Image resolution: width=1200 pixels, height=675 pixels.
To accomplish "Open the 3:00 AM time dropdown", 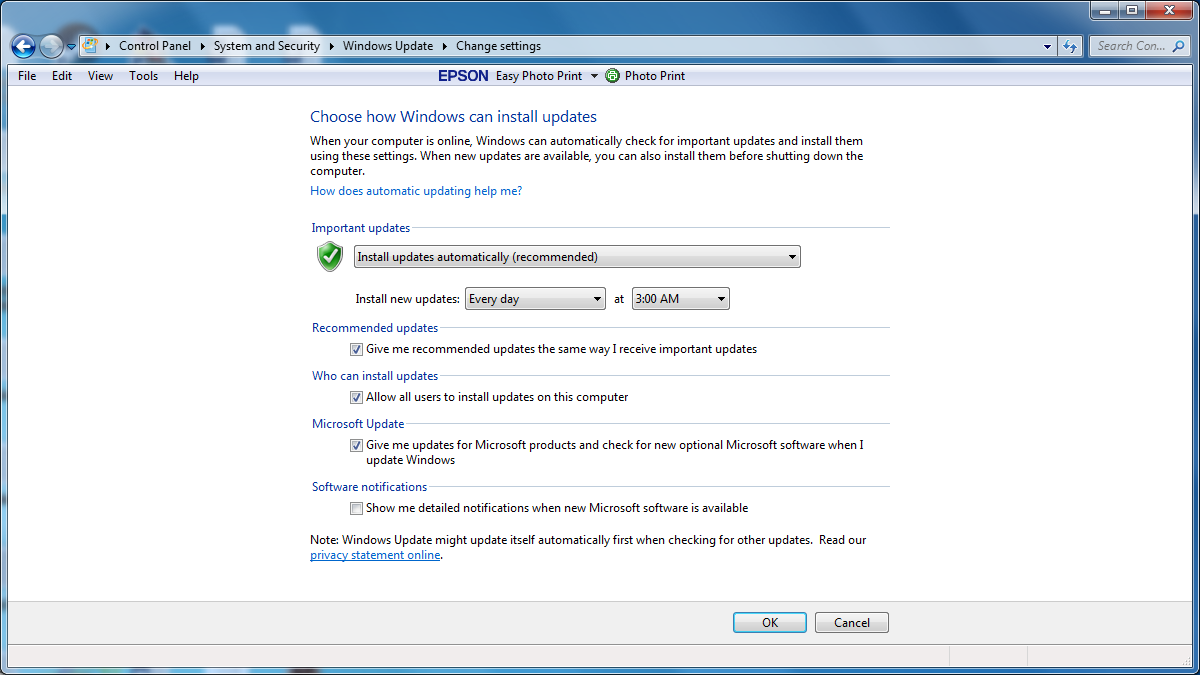I will (681, 299).
